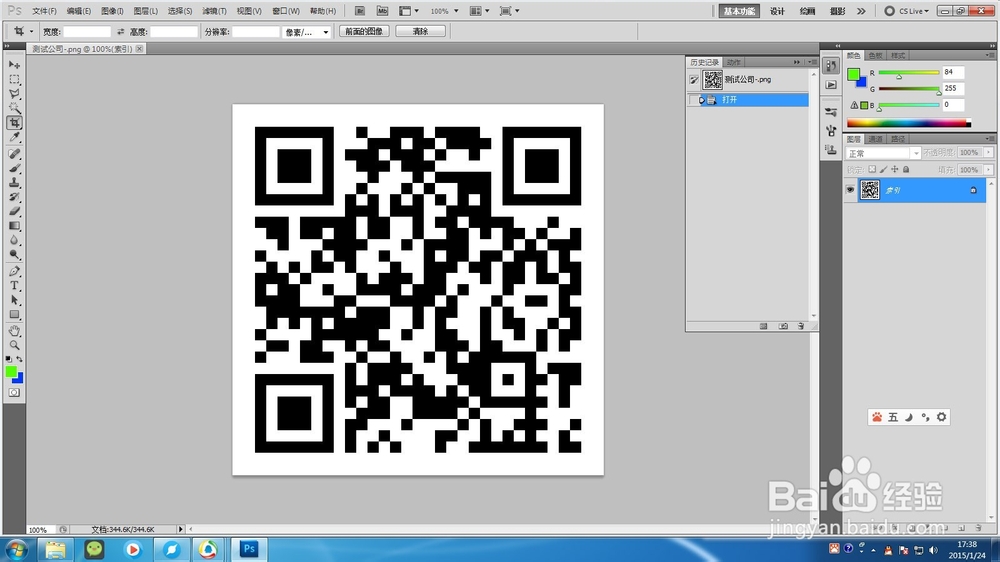1000x562 pixels.
Task: Toggle history brush source box for 打开 state
Action: (694, 100)
